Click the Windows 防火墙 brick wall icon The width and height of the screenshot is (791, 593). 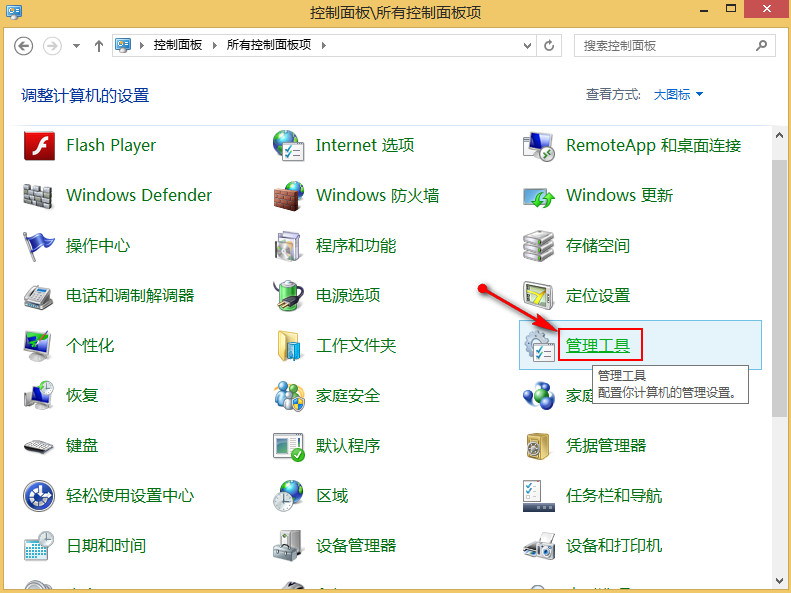289,196
